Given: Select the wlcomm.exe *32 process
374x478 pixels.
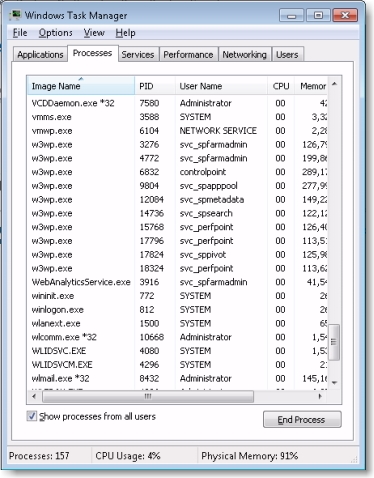Looking at the screenshot, I should (177, 337).
